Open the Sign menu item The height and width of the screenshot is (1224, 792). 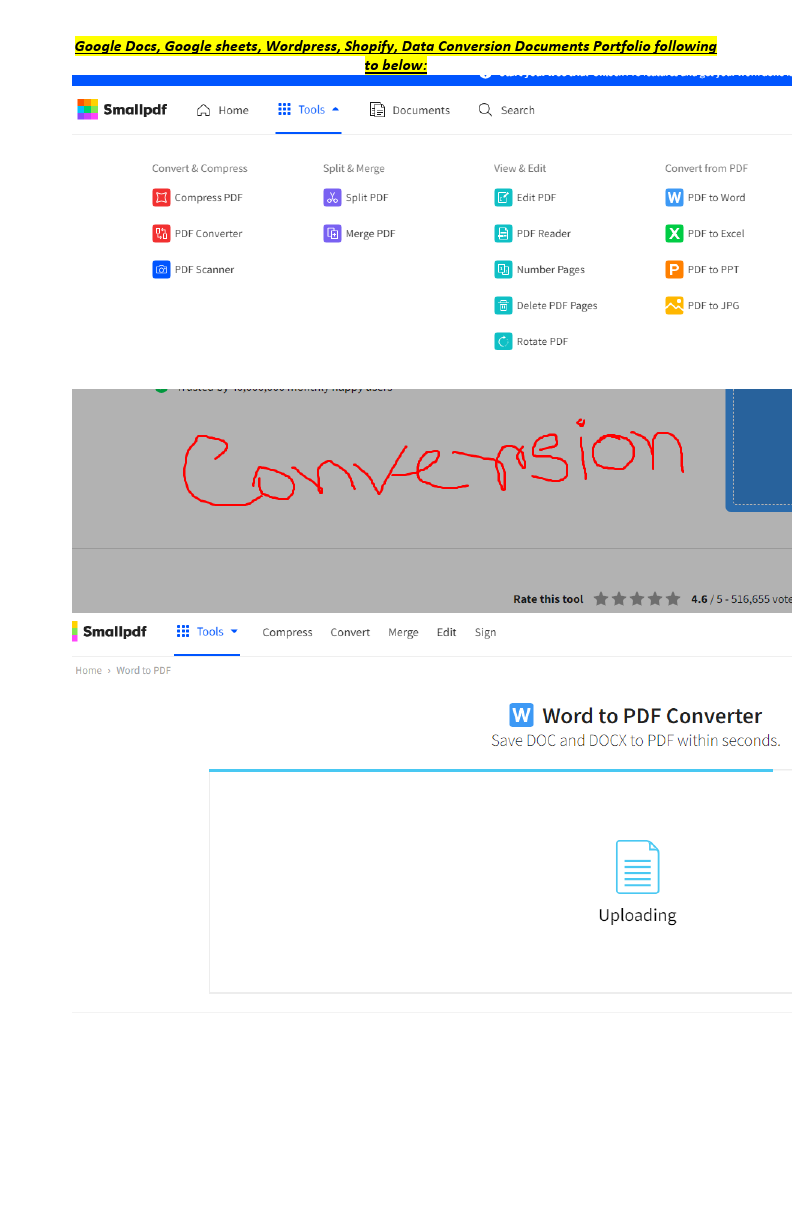485,632
